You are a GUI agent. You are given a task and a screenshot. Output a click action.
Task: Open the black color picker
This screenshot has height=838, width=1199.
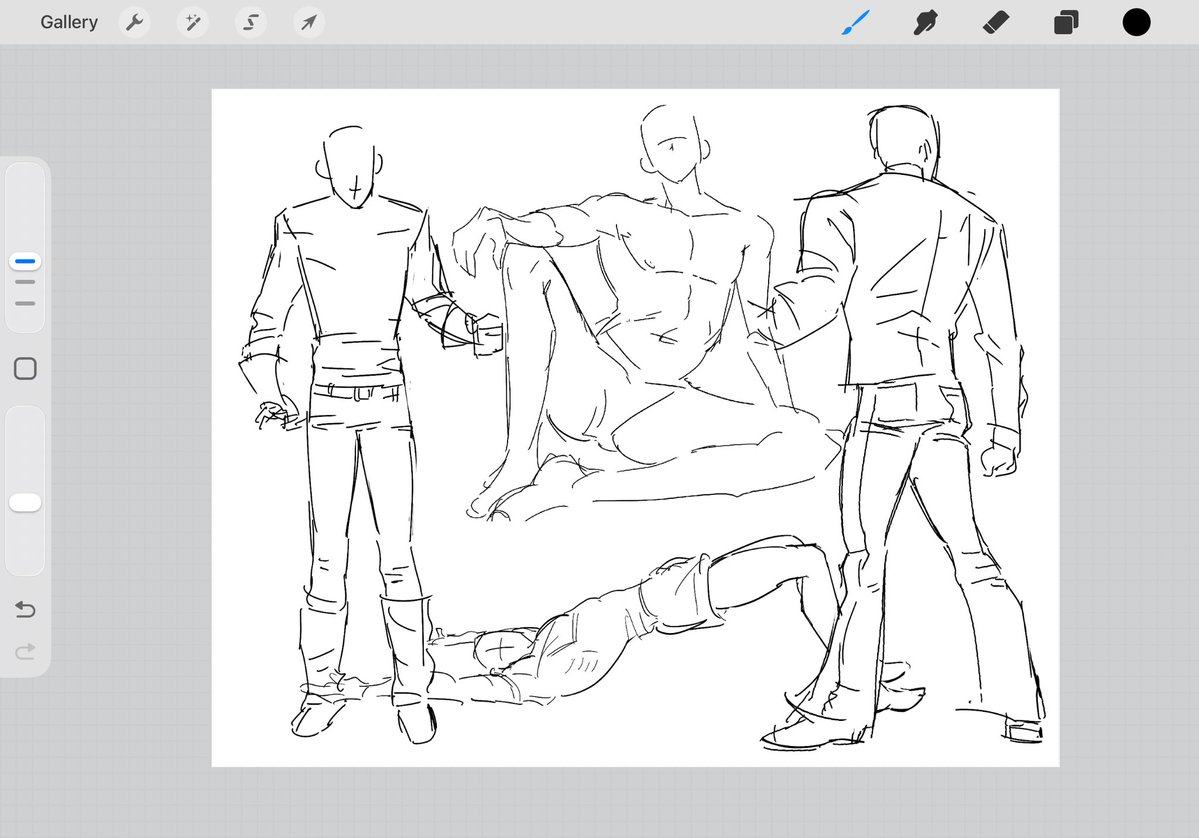(x=1136, y=22)
